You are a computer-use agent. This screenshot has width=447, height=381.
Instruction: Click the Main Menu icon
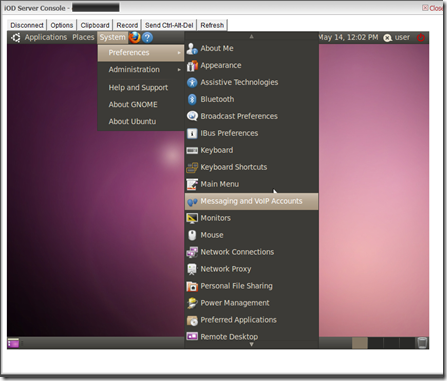click(x=192, y=184)
